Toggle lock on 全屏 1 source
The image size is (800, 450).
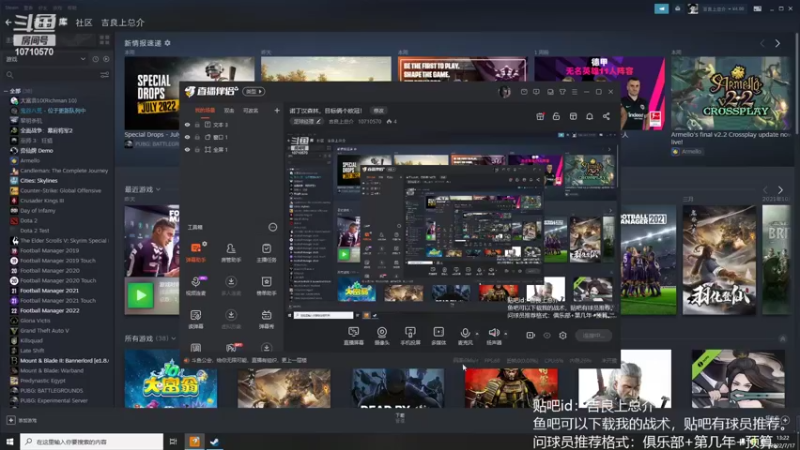point(197,149)
